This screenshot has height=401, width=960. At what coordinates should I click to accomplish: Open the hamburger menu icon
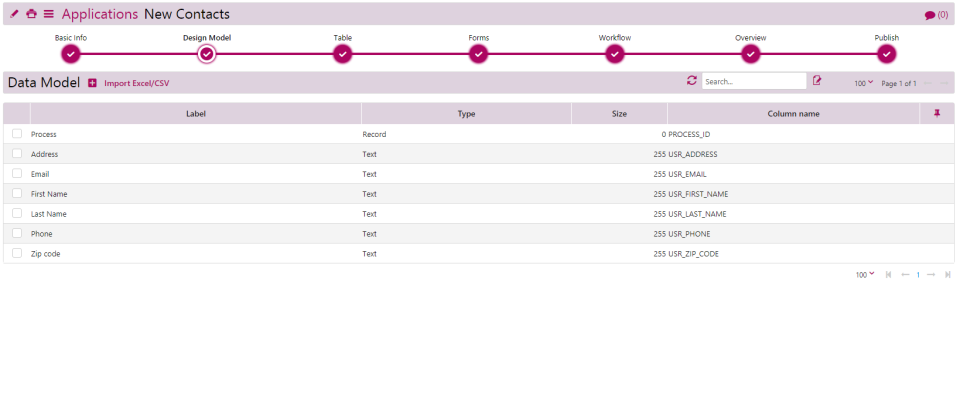(x=49, y=14)
